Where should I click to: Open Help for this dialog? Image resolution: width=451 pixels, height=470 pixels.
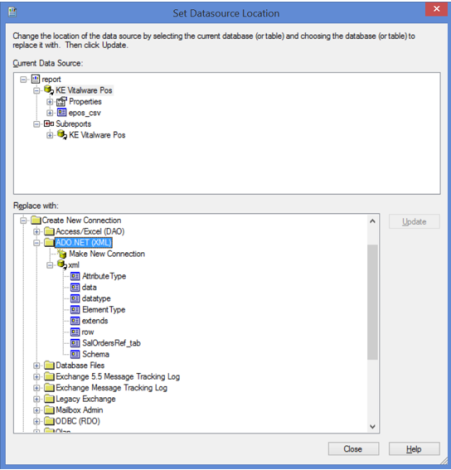coord(414,449)
